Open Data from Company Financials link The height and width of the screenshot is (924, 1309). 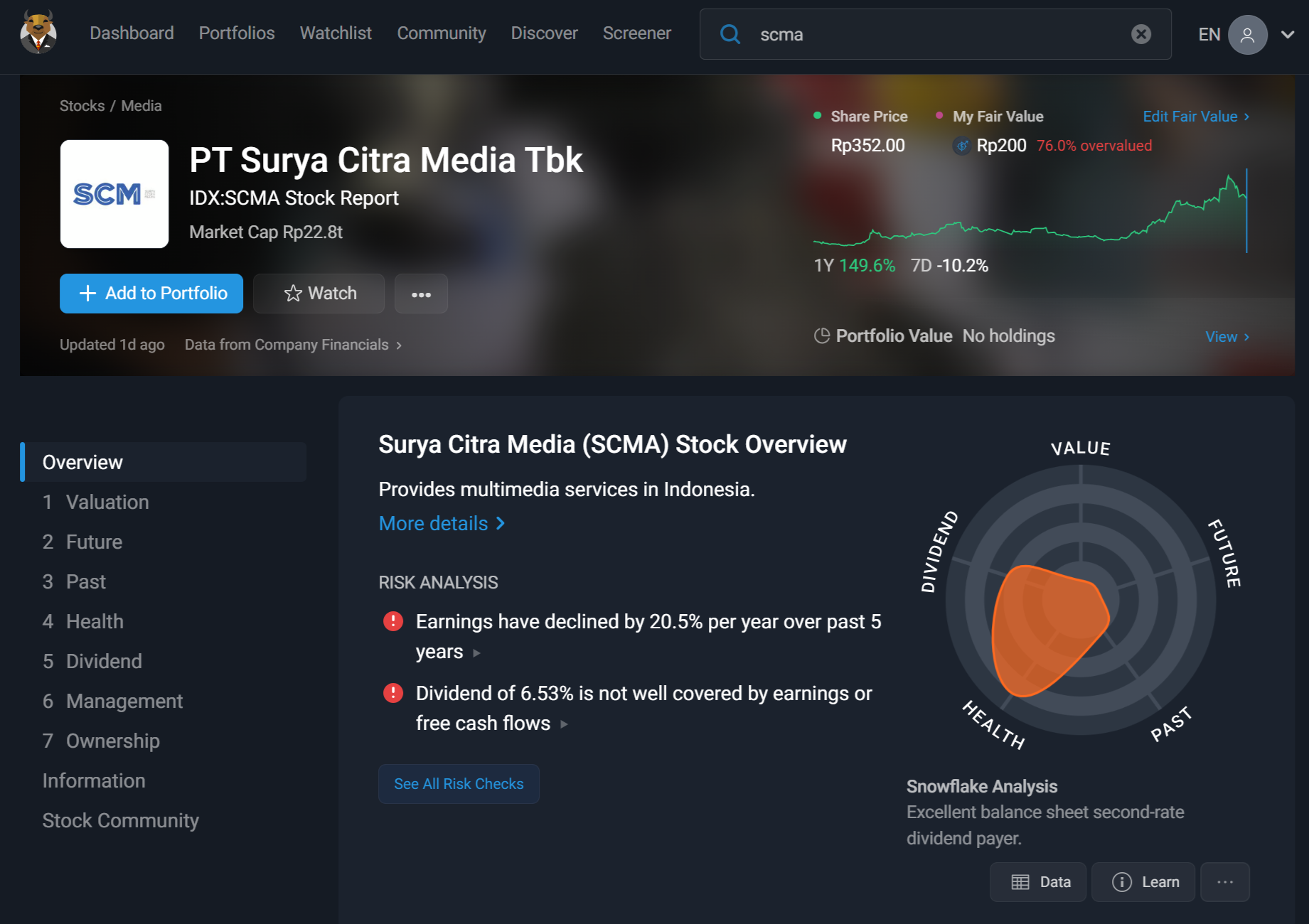coord(294,345)
